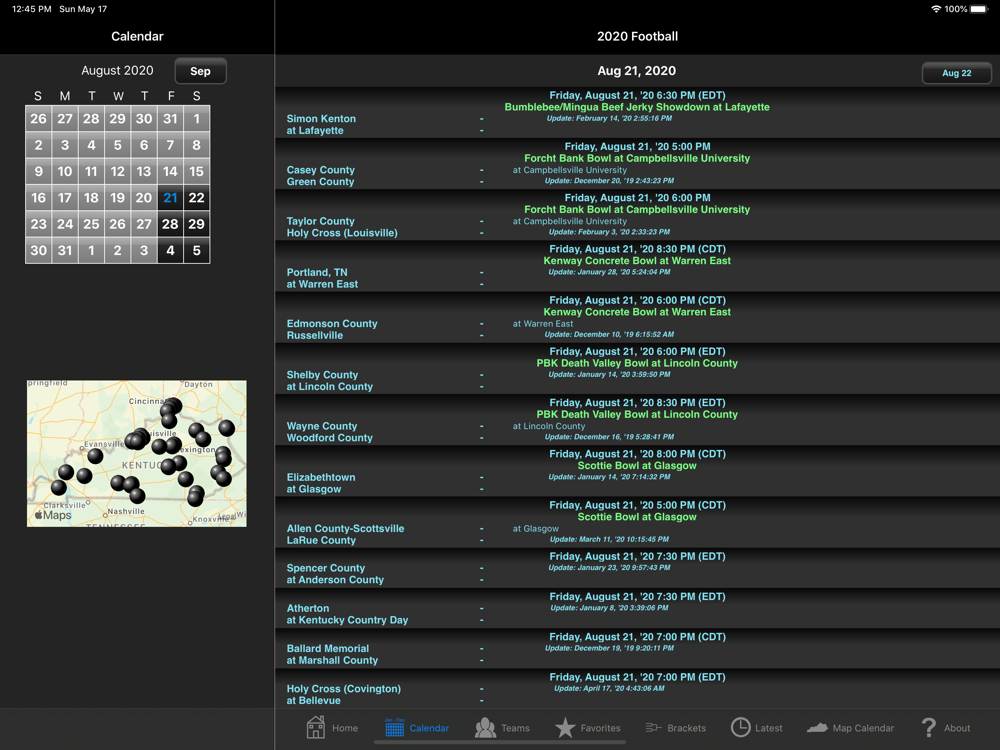Select 'at Bellevue' row text
This screenshot has width=1000, height=750.
coord(313,700)
